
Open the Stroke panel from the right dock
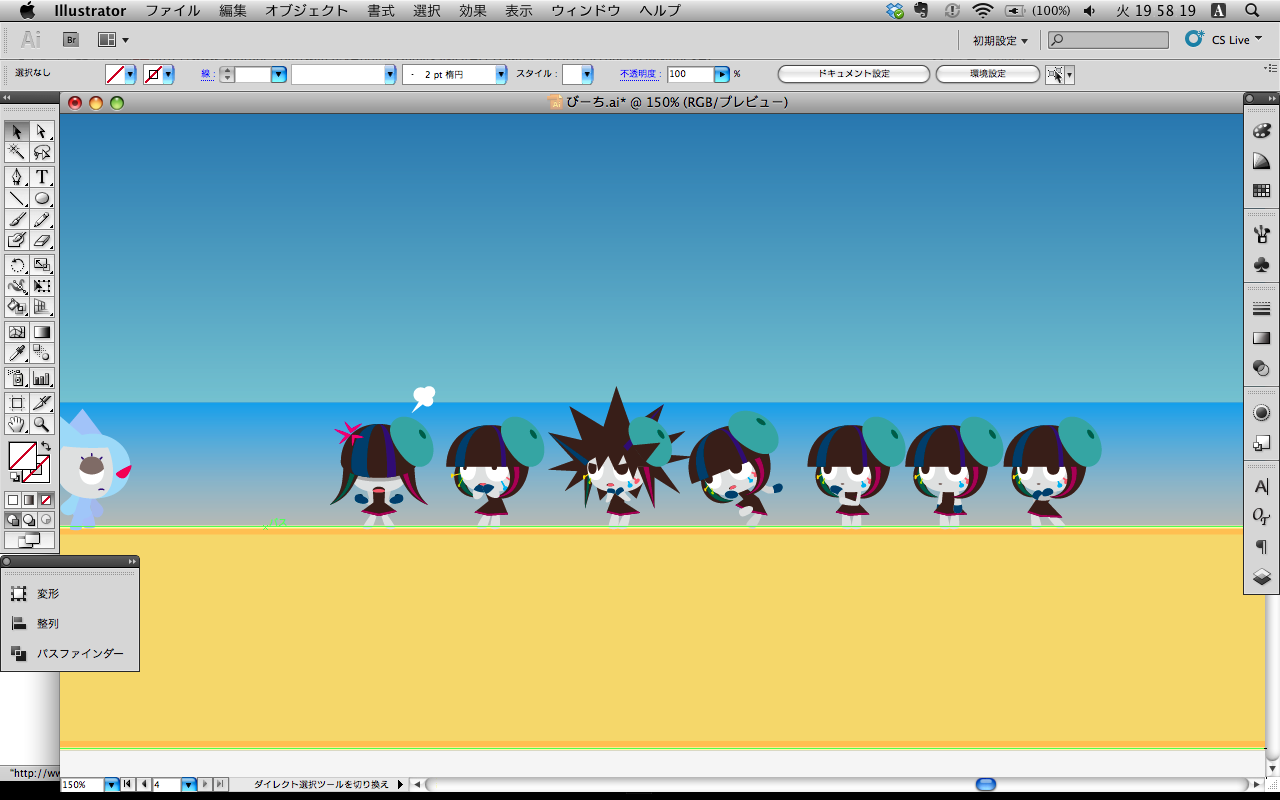1261,309
